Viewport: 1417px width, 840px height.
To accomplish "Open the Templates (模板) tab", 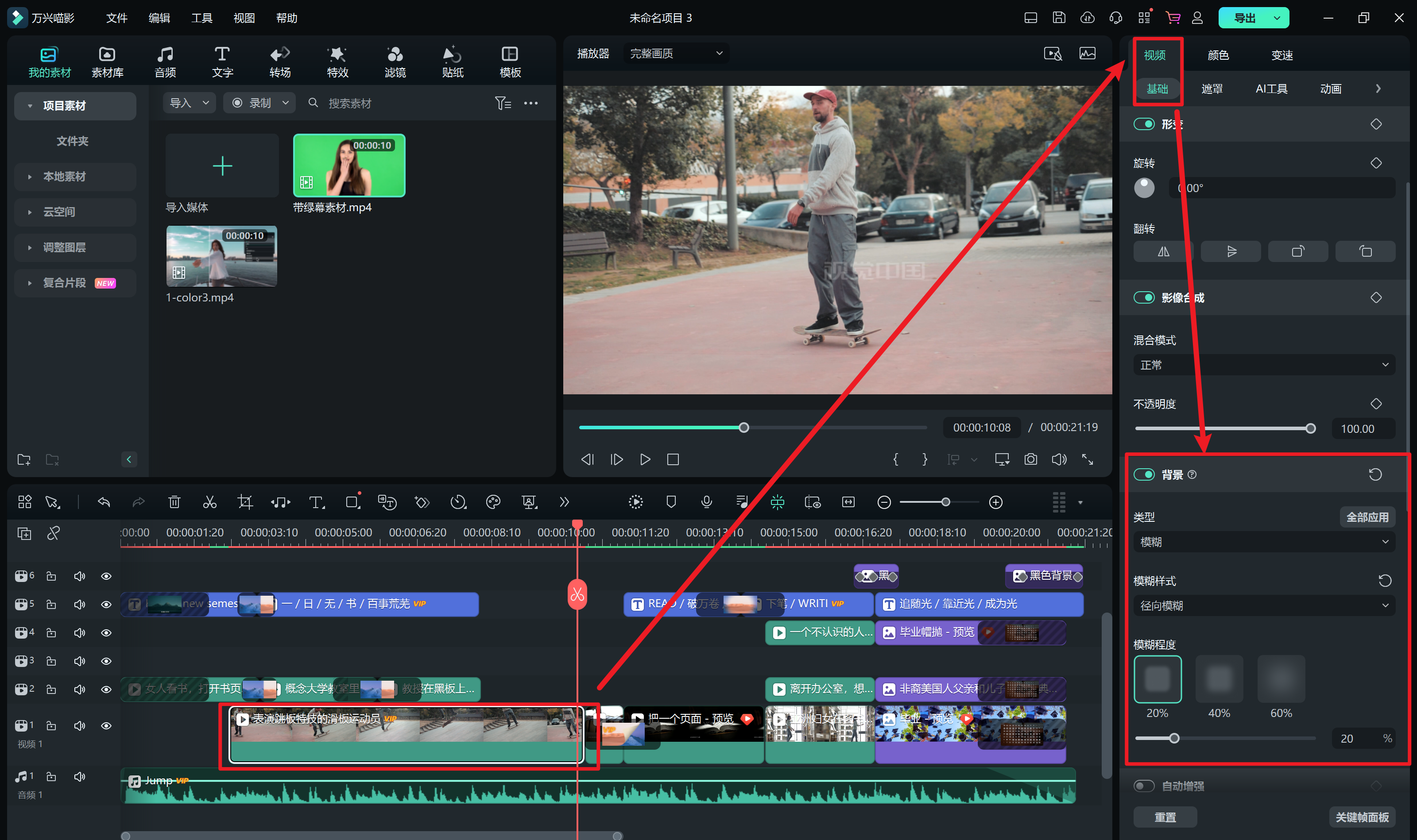I will [x=510, y=62].
